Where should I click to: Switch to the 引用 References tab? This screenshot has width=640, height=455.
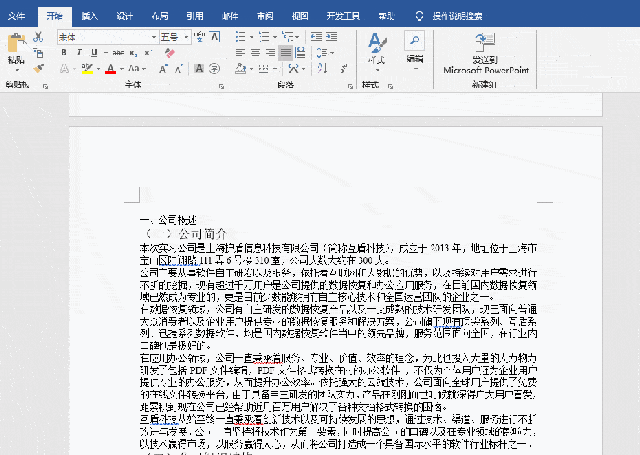(x=195, y=16)
